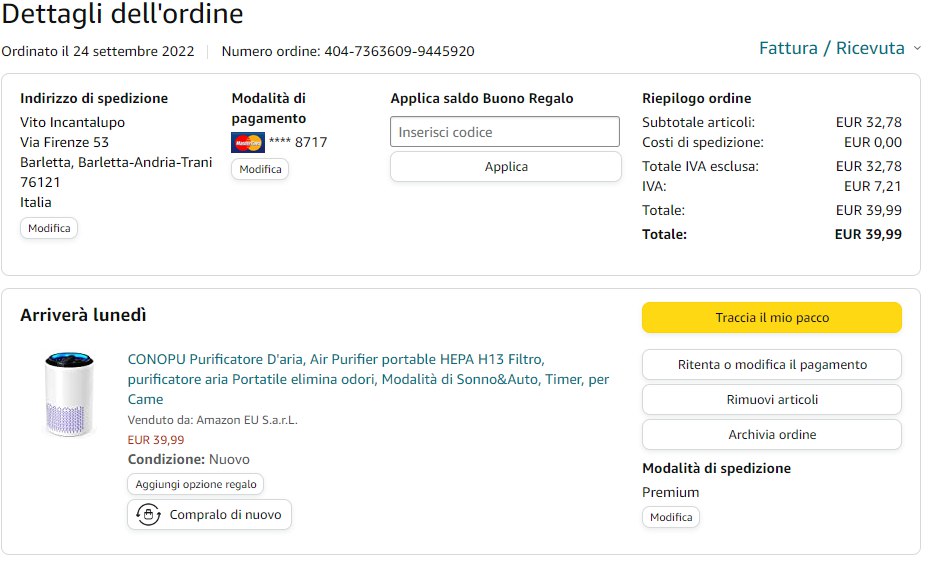The image size is (935, 567).
Task: Open the air purifier product thumbnail
Action: click(69, 393)
